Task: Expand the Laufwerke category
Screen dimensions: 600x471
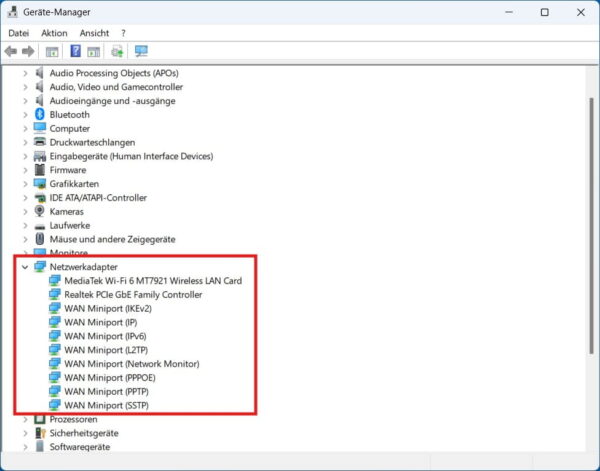Action: click(25, 226)
